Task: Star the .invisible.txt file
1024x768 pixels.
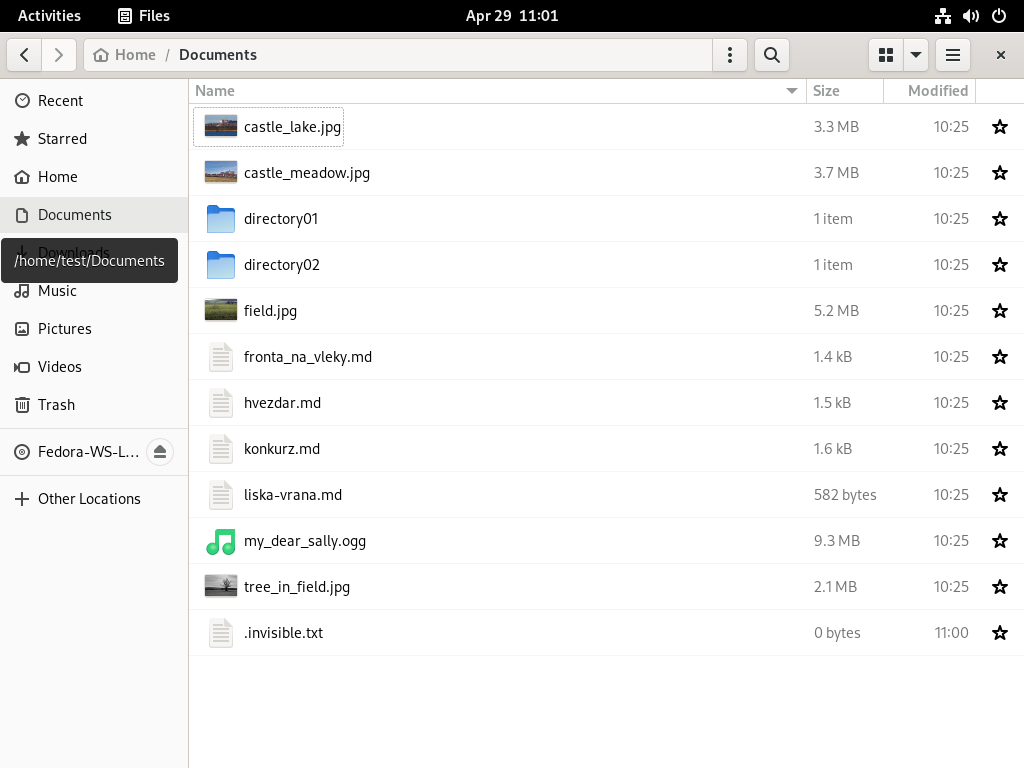Action: (1000, 633)
